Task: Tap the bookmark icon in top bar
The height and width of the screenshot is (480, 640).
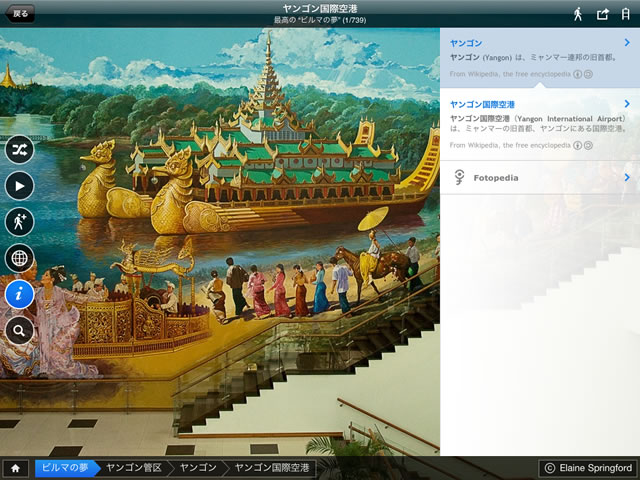Action: pyautogui.click(x=625, y=14)
